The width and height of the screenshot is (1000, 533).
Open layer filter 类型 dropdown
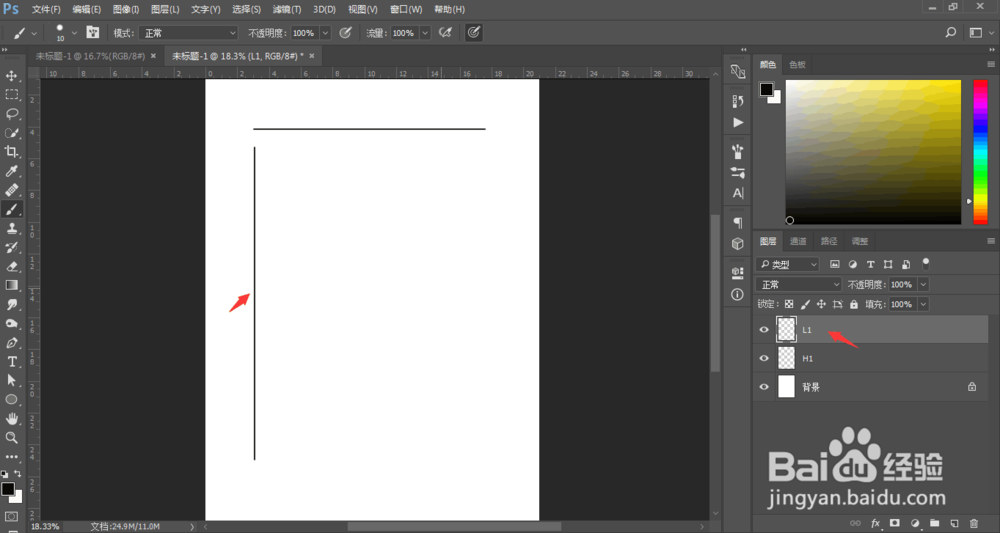point(787,264)
